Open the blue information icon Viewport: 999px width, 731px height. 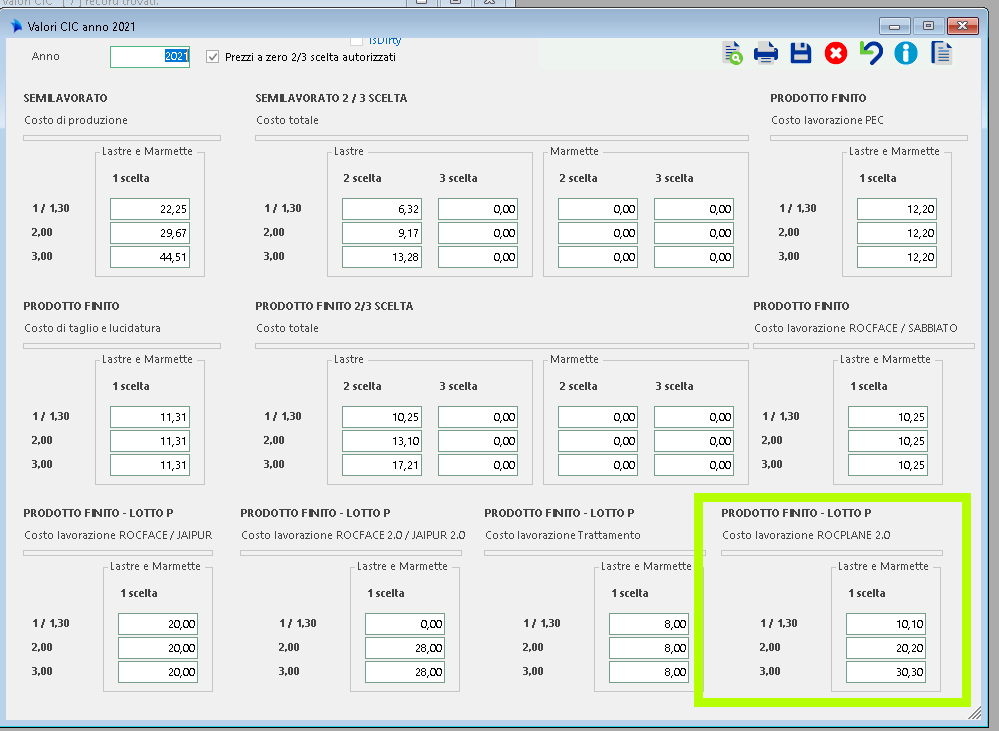point(905,53)
